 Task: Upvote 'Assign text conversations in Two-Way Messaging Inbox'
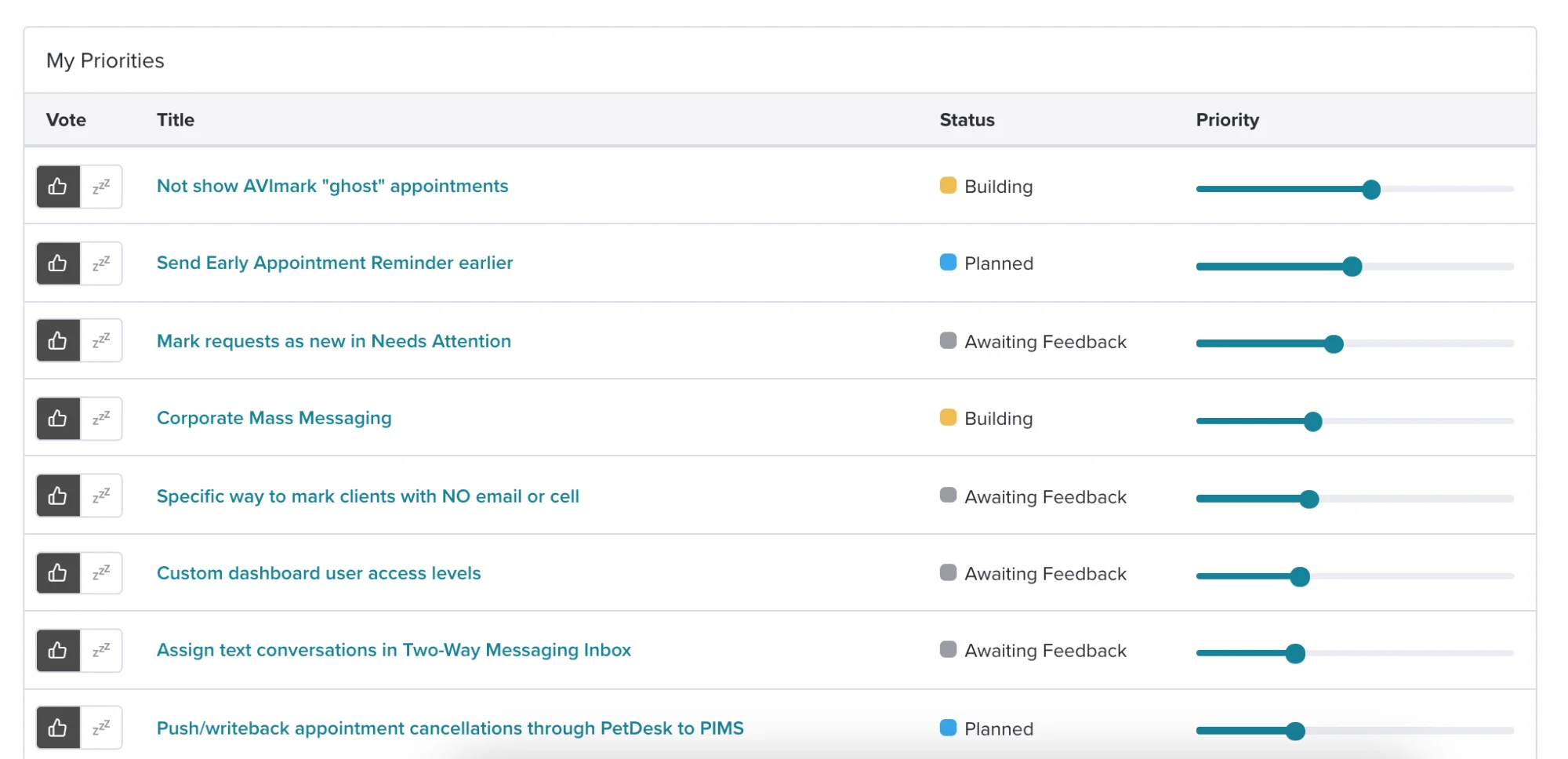pos(58,651)
